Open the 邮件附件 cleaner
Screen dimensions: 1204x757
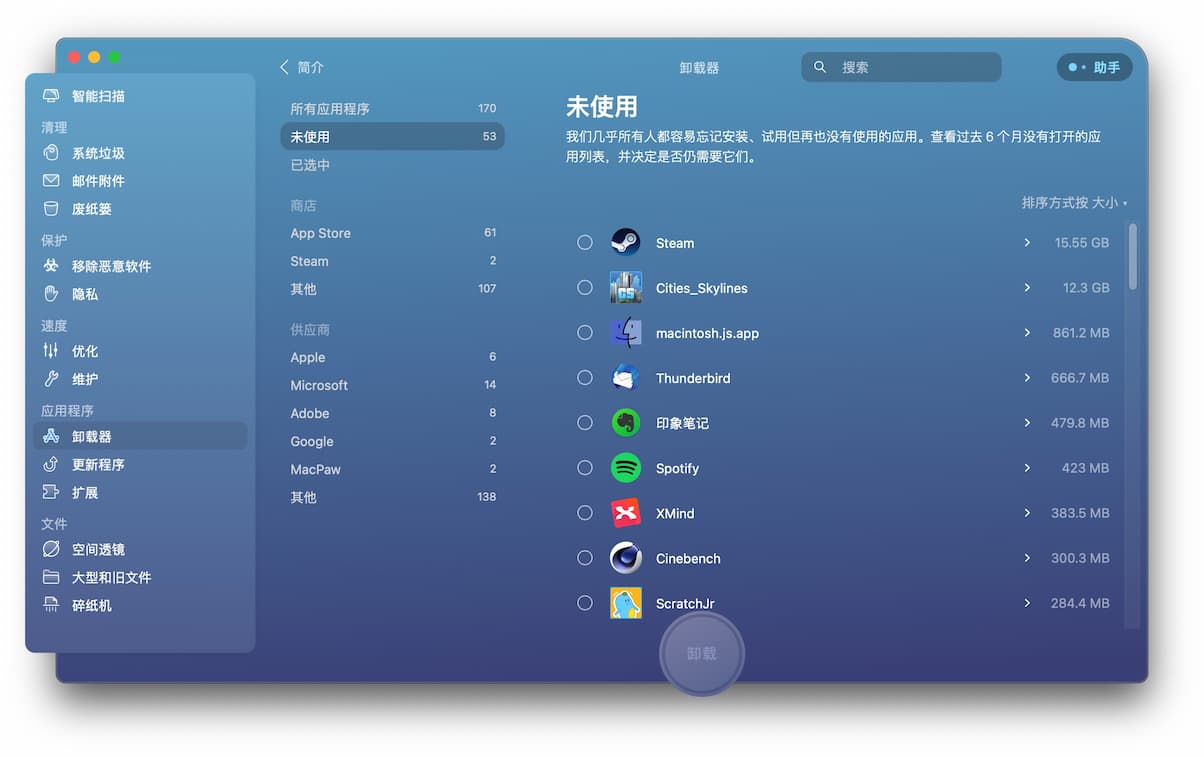[x=100, y=181]
